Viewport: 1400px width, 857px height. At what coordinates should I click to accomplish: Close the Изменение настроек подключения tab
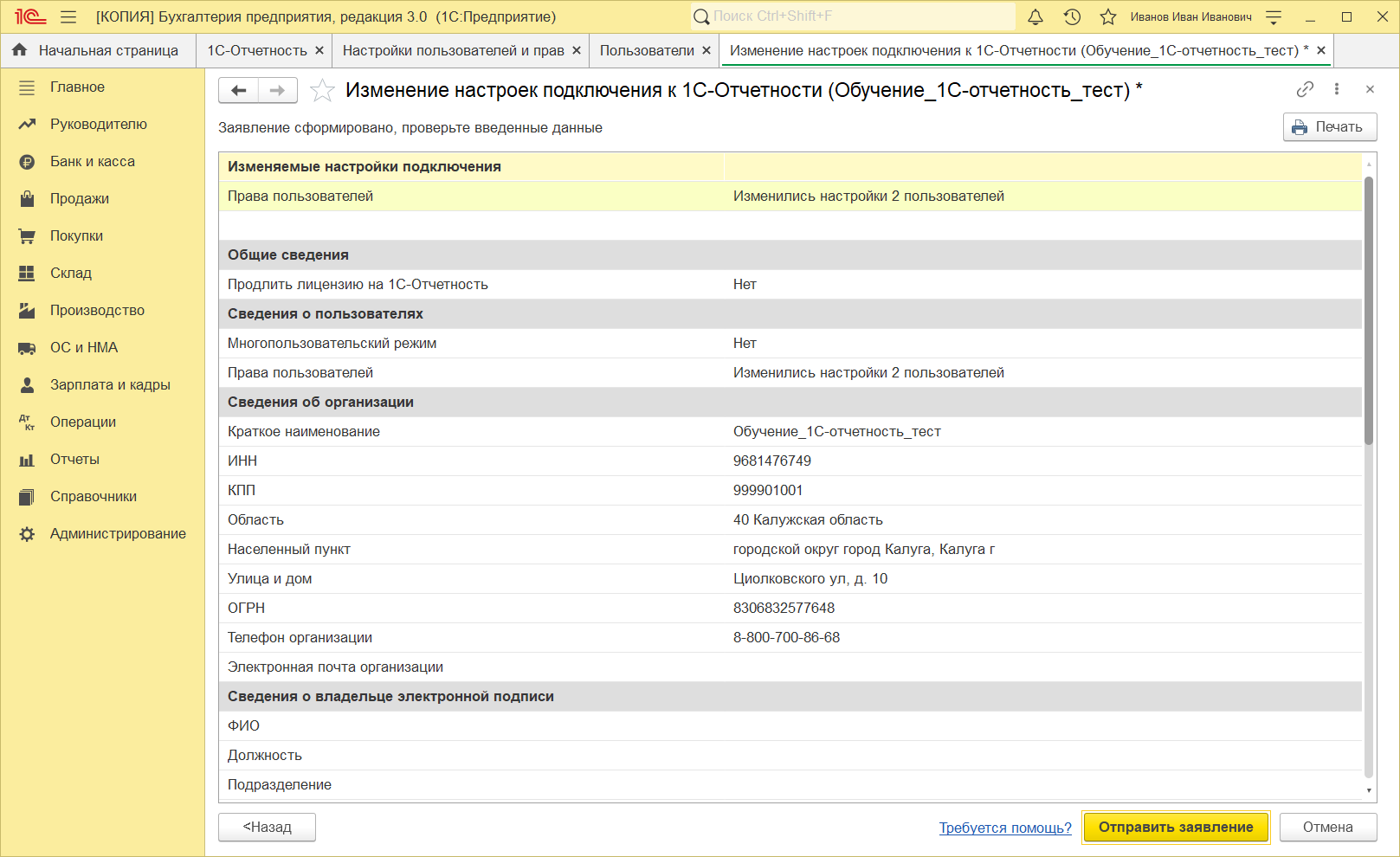(1321, 51)
